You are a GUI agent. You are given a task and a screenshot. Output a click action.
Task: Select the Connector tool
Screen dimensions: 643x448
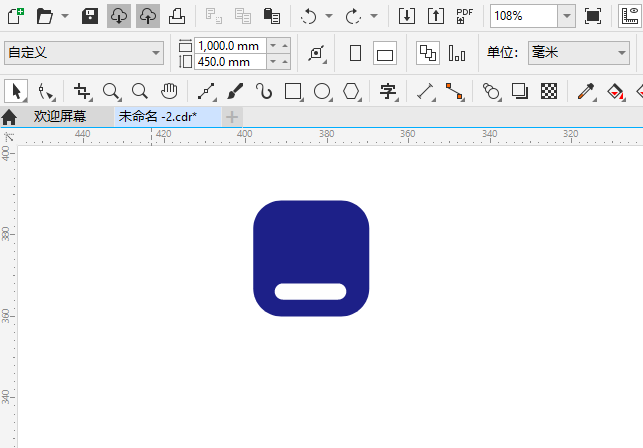pyautogui.click(x=454, y=91)
